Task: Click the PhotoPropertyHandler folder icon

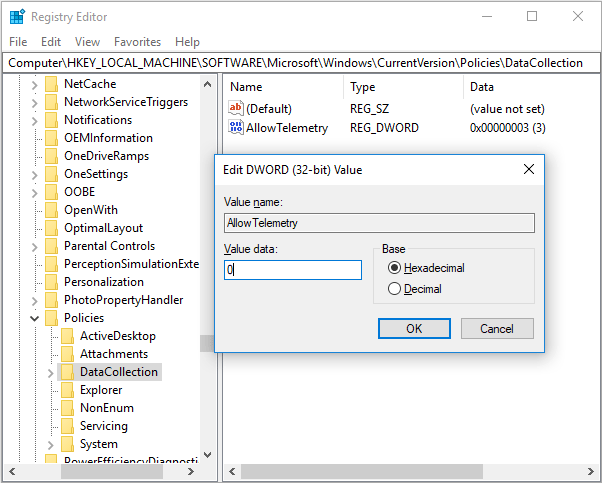Action: coord(51,300)
